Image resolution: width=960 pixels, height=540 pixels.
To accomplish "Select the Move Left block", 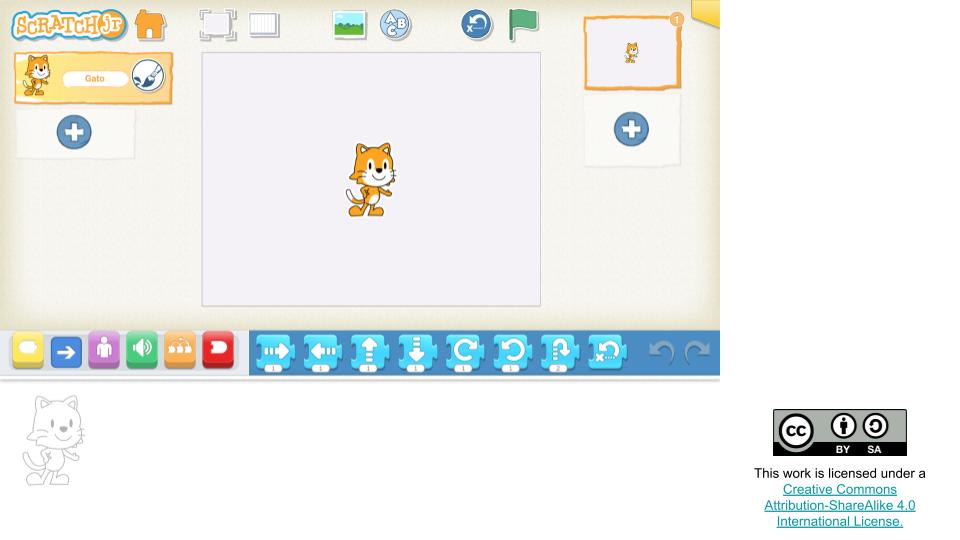I will (322, 353).
